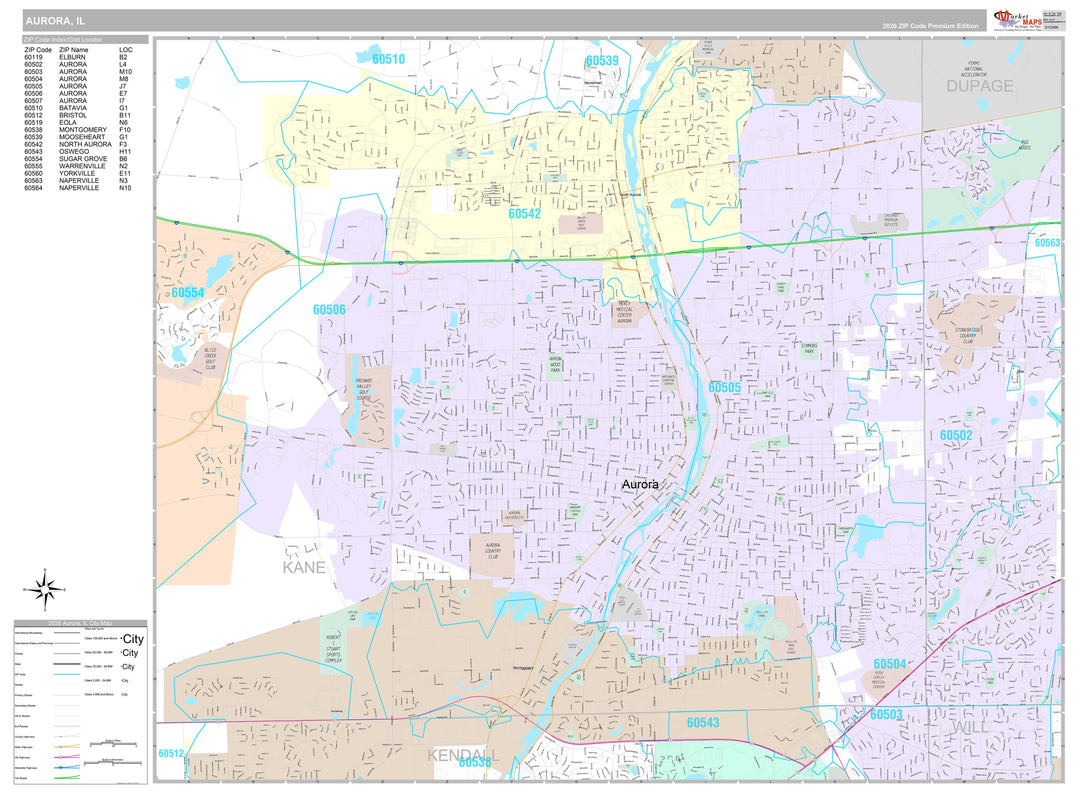Click the KANE county label
The height and width of the screenshot is (794, 1080).
(304, 567)
